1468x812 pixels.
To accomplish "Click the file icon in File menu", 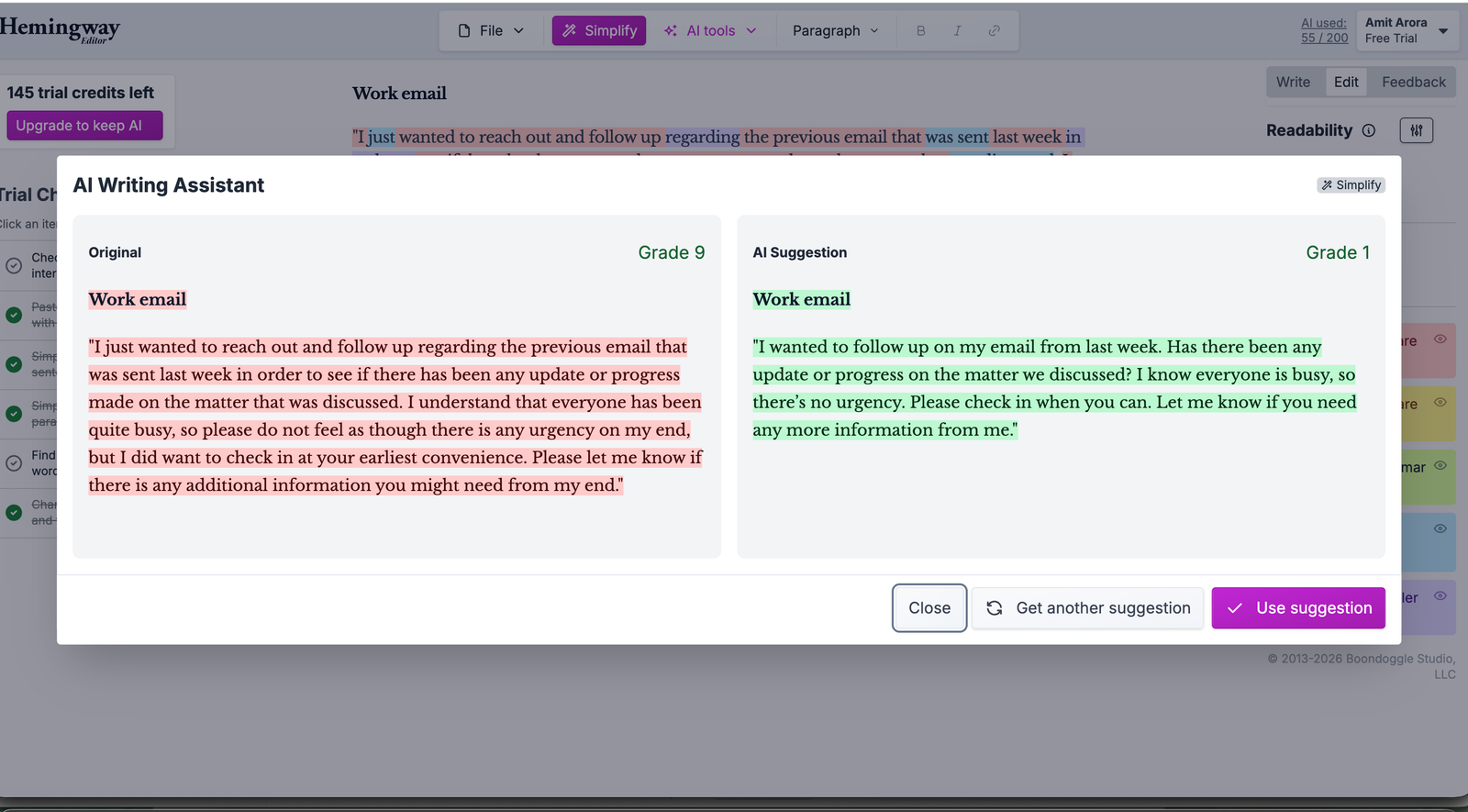I will click(x=464, y=30).
